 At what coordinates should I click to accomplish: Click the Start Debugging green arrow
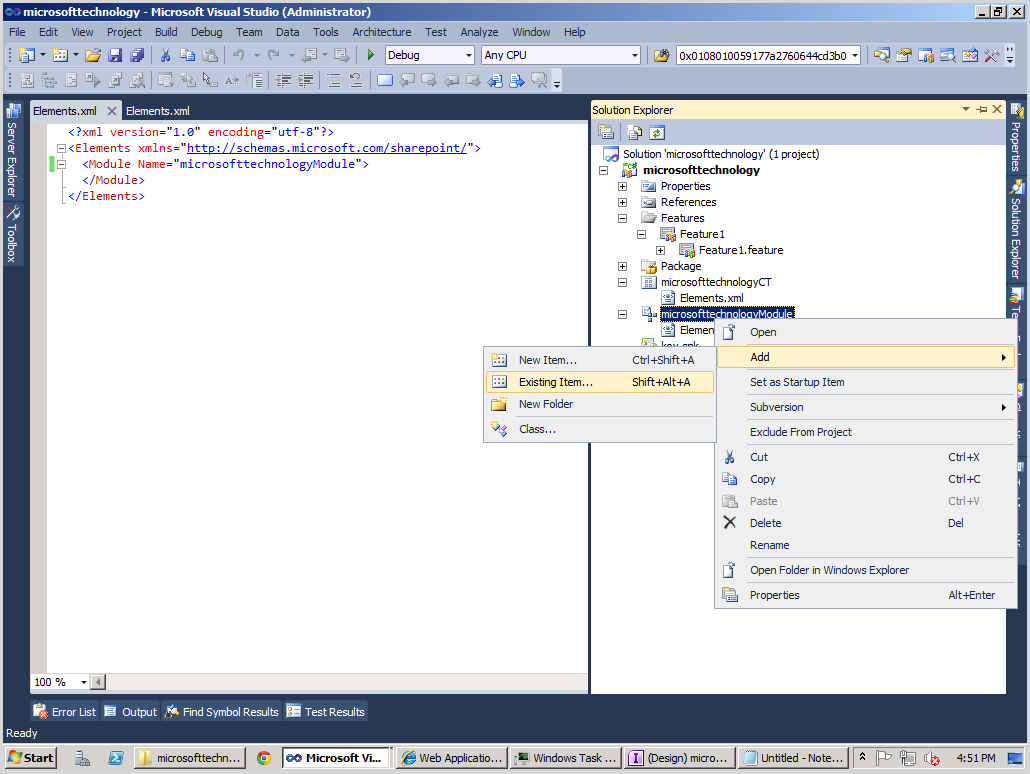click(370, 57)
